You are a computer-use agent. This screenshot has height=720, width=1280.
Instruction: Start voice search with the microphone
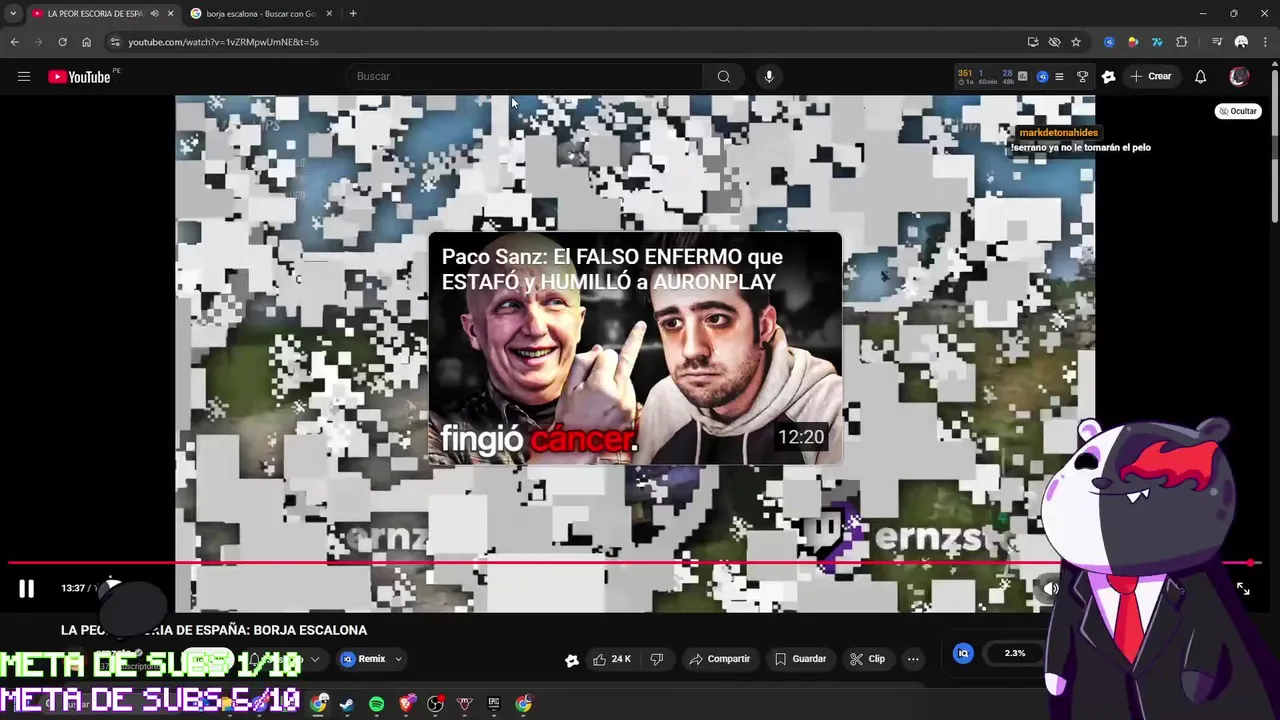(768, 76)
